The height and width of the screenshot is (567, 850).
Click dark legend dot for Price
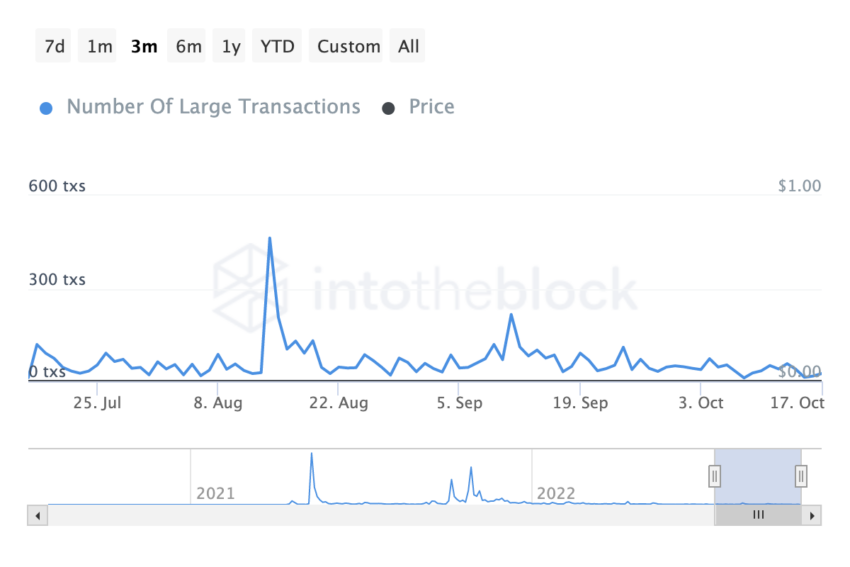click(x=388, y=108)
